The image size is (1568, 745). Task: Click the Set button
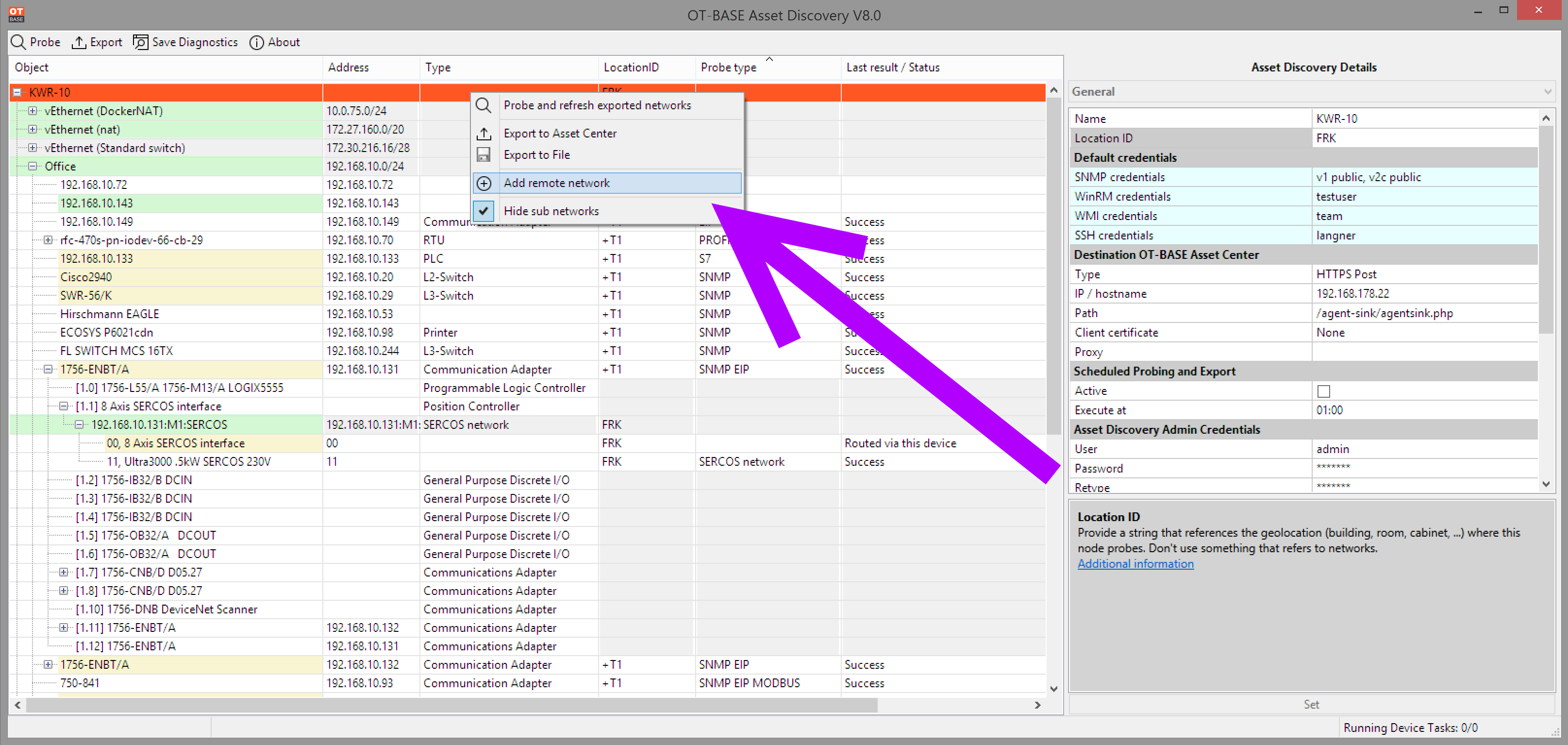1311,704
